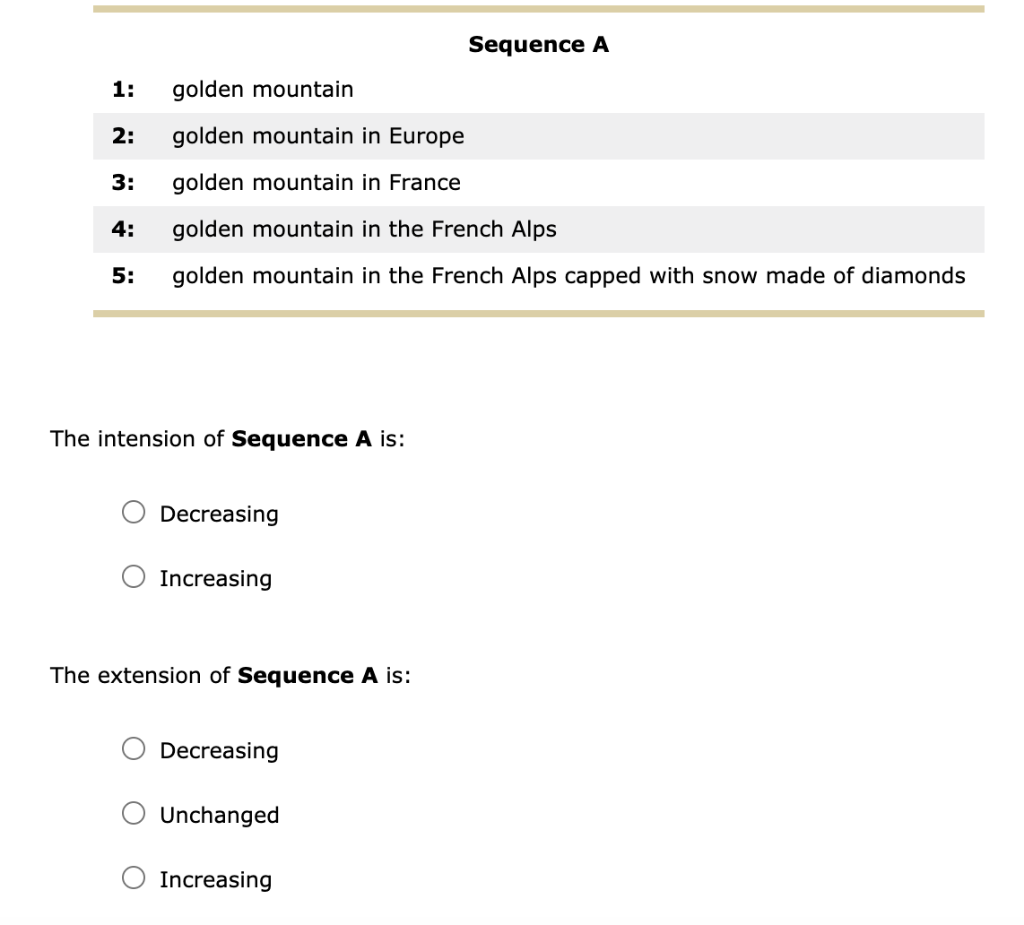The image size is (1024, 925).
Task: Click row 4 golden mountain in the French Alps
Action: pos(364,229)
